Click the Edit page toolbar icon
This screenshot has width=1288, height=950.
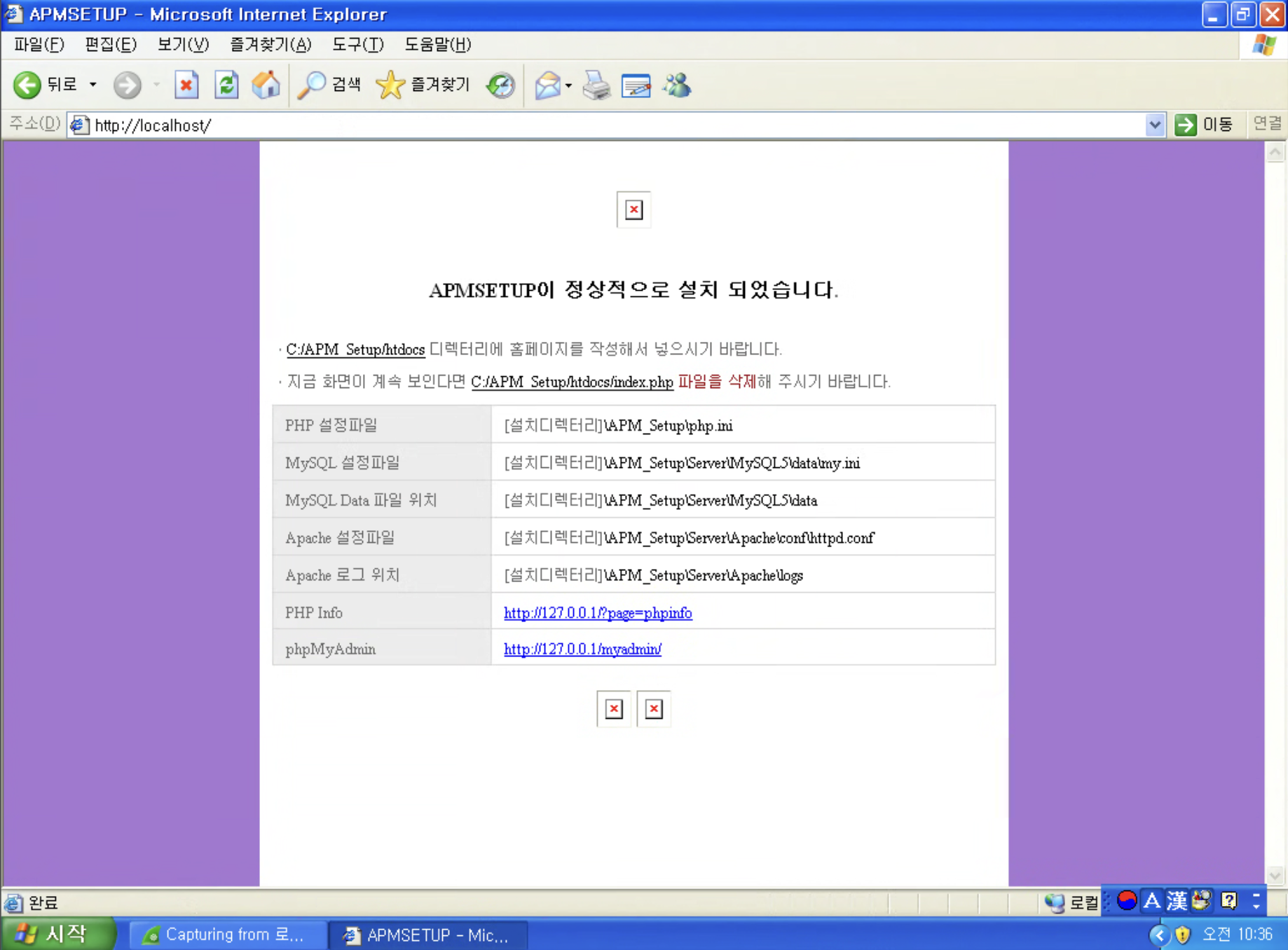tap(636, 85)
